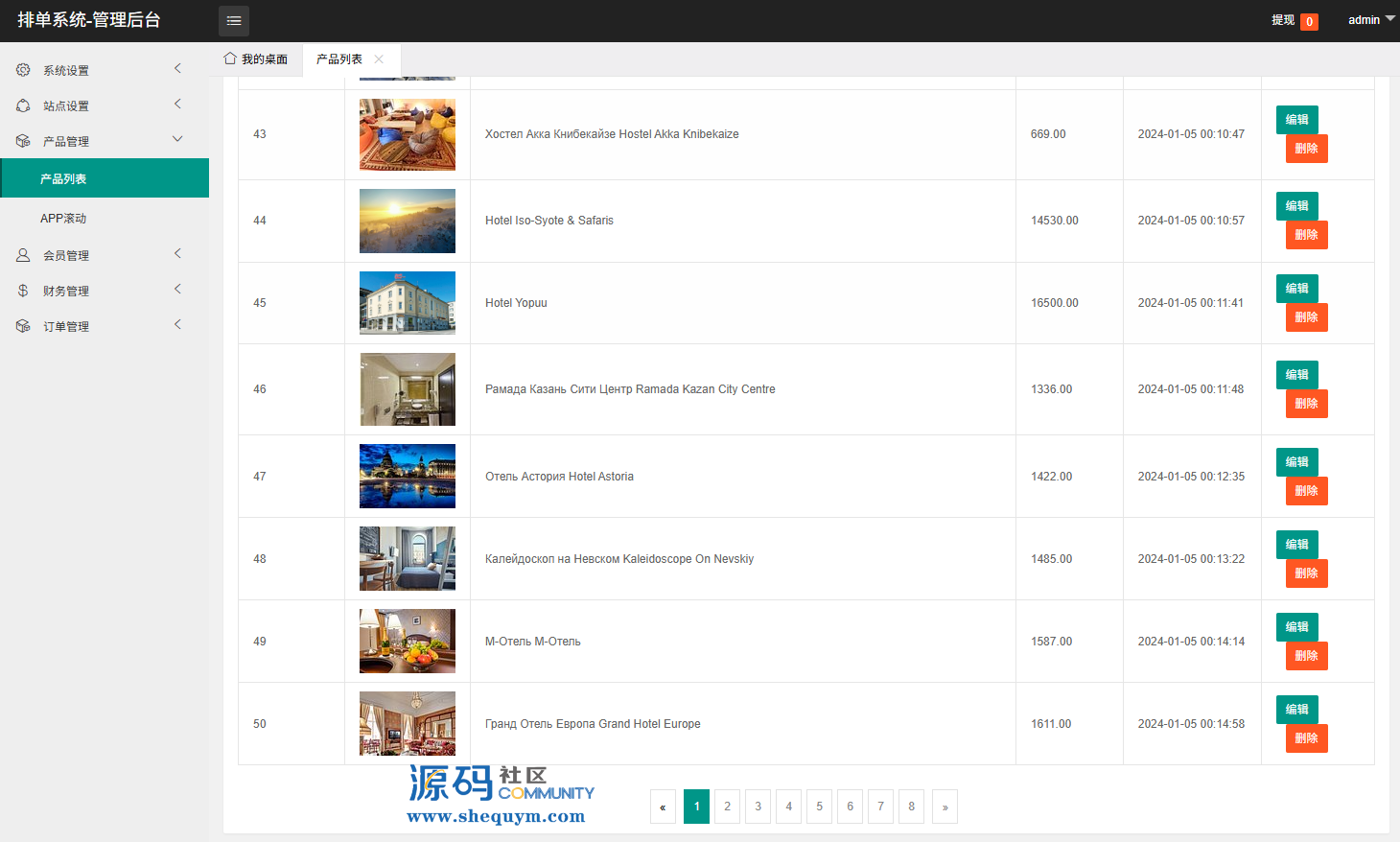Screen dimensions: 1400x842
Task: Click the Grand Hotel Europe thumbnail image
Action: pos(408,724)
